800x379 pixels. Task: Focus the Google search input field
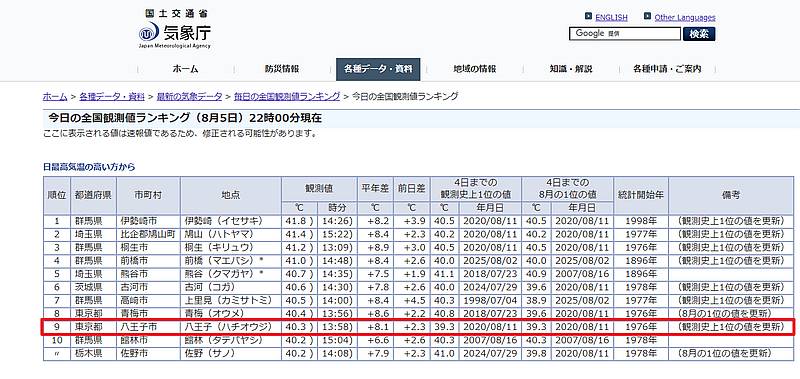pos(624,34)
